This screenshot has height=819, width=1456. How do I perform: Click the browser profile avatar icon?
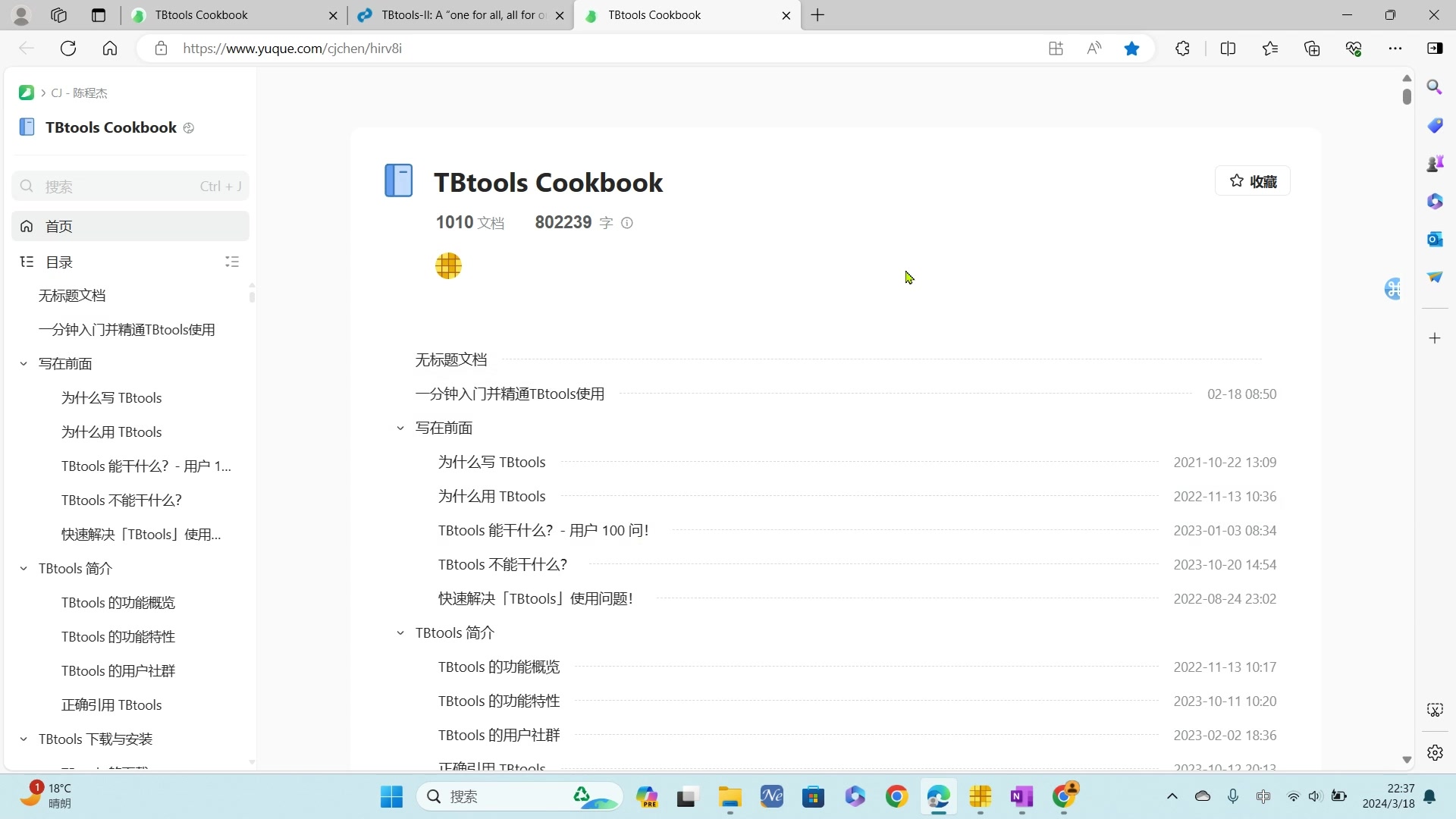[21, 15]
